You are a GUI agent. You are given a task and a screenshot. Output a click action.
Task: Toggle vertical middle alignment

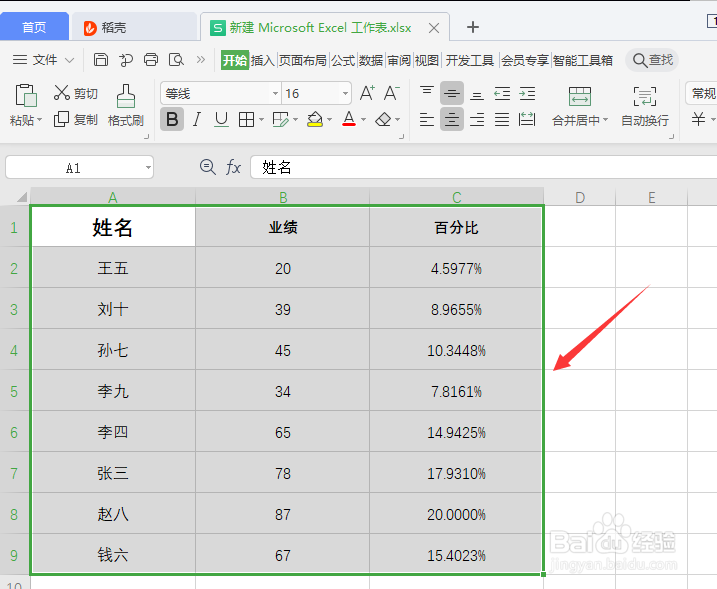452,93
